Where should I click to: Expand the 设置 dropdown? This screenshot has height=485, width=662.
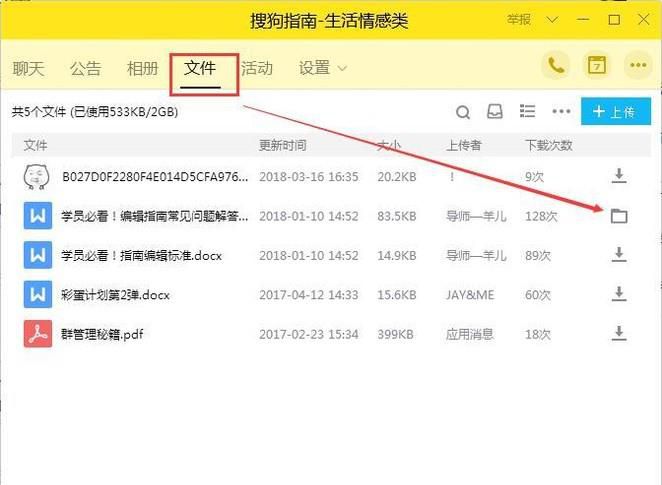(x=323, y=68)
